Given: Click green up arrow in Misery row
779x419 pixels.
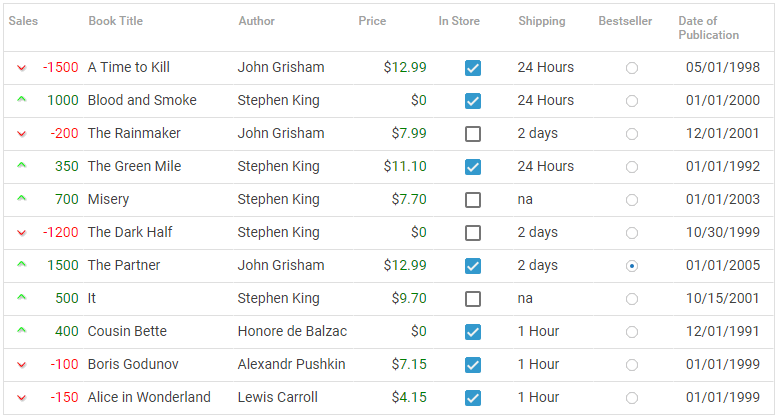Looking at the screenshot, I should coord(21,198).
